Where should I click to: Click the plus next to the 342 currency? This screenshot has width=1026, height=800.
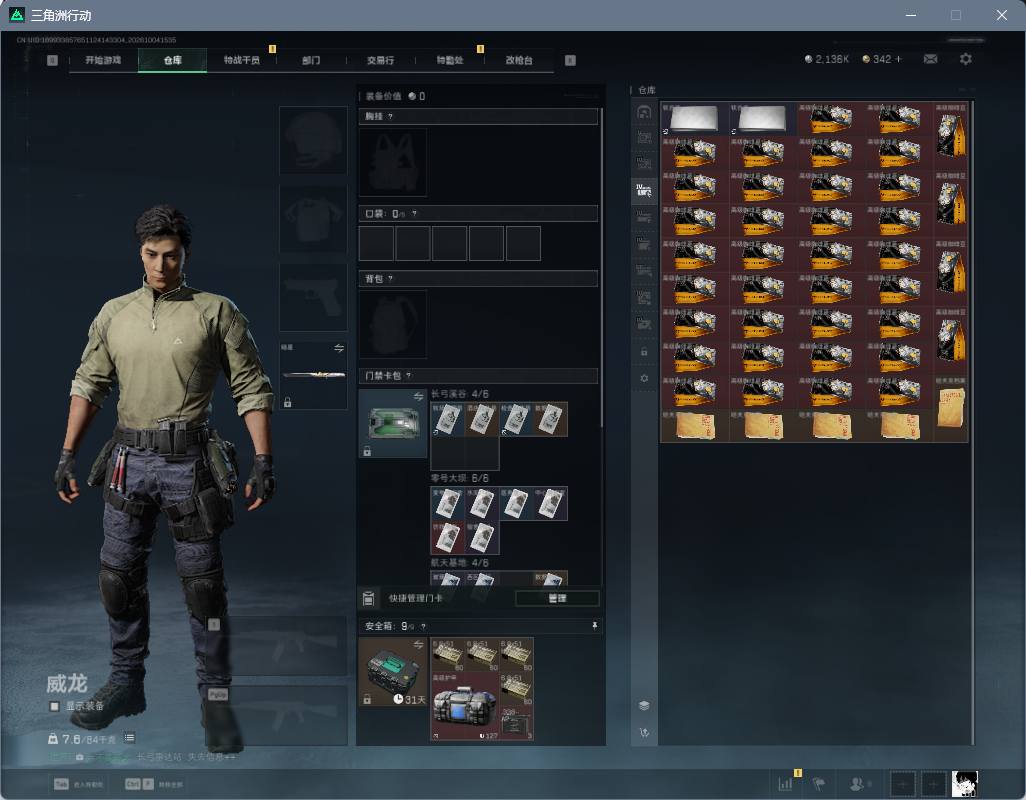point(898,59)
